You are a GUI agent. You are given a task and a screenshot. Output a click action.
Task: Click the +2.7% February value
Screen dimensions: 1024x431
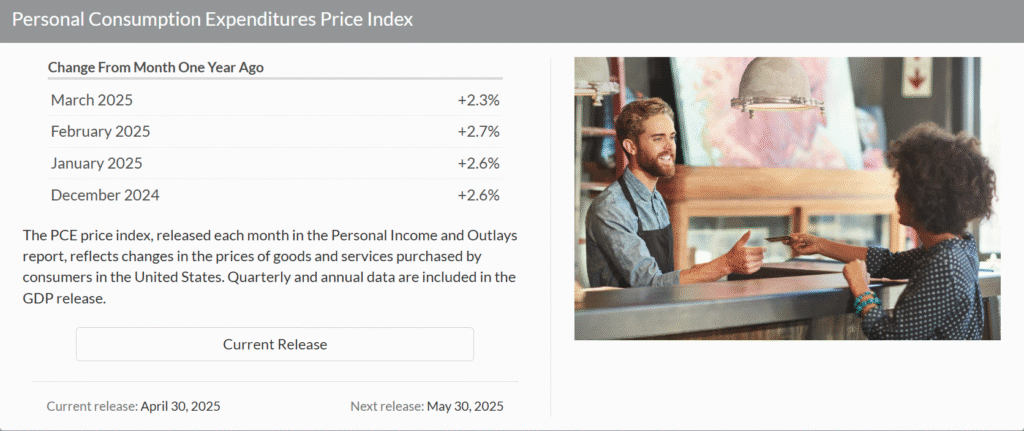click(478, 131)
